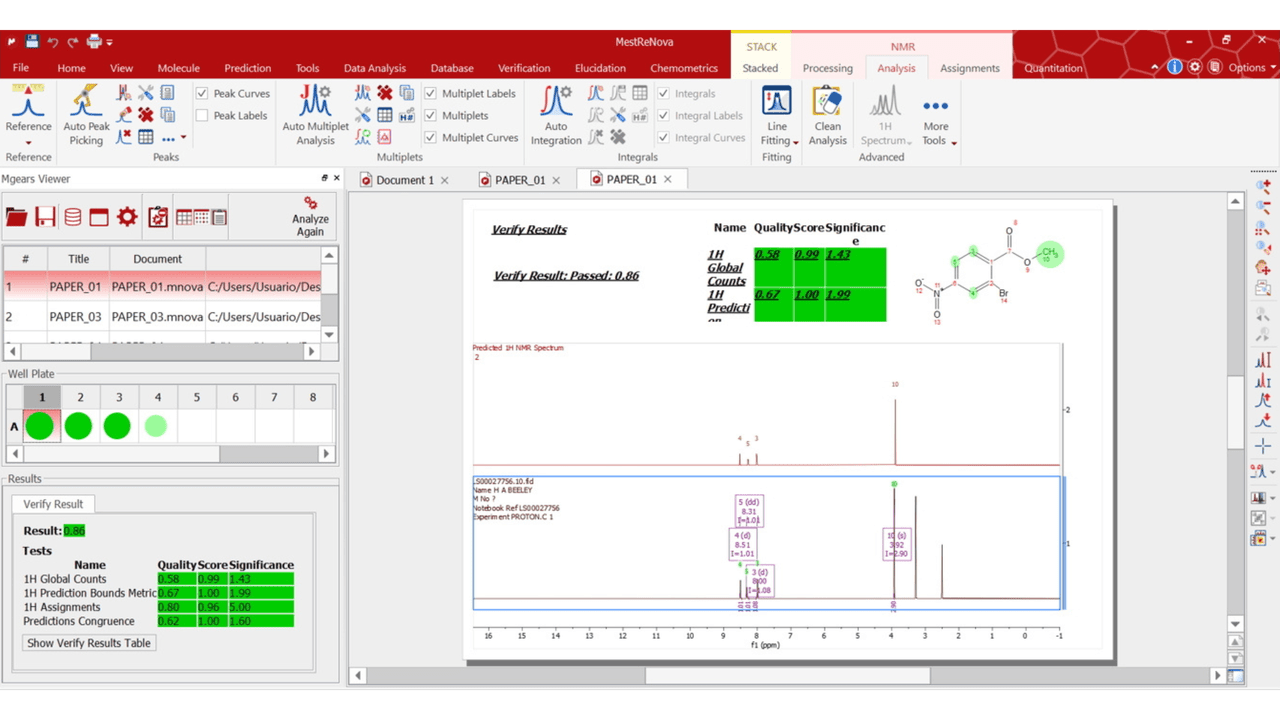Uncheck the Multiplet Curves checkbox

431,137
